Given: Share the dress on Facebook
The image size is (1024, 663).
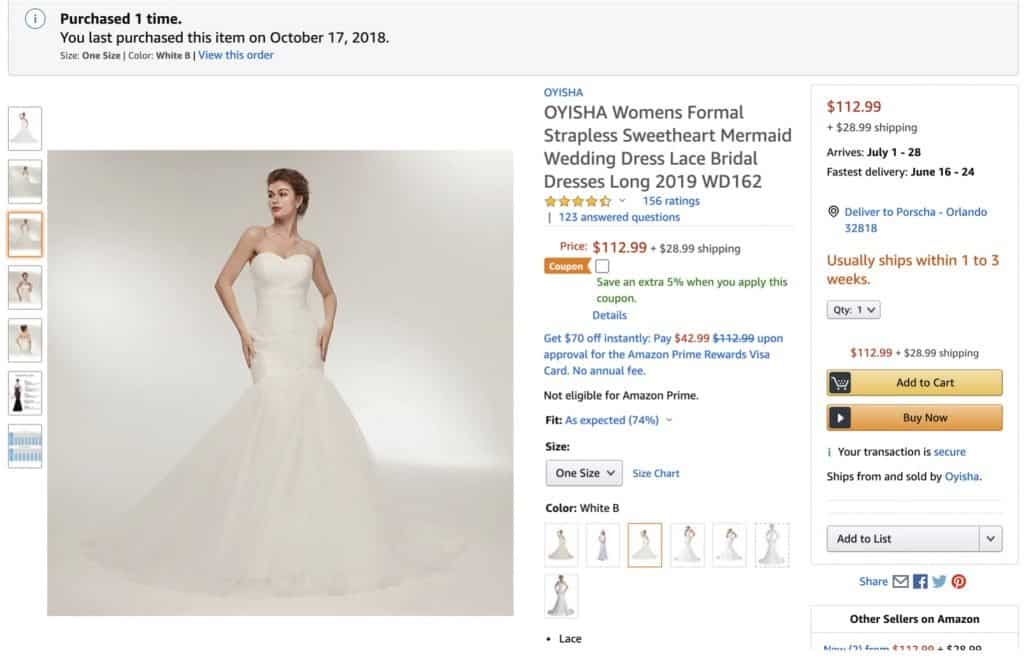Looking at the screenshot, I should (920, 581).
